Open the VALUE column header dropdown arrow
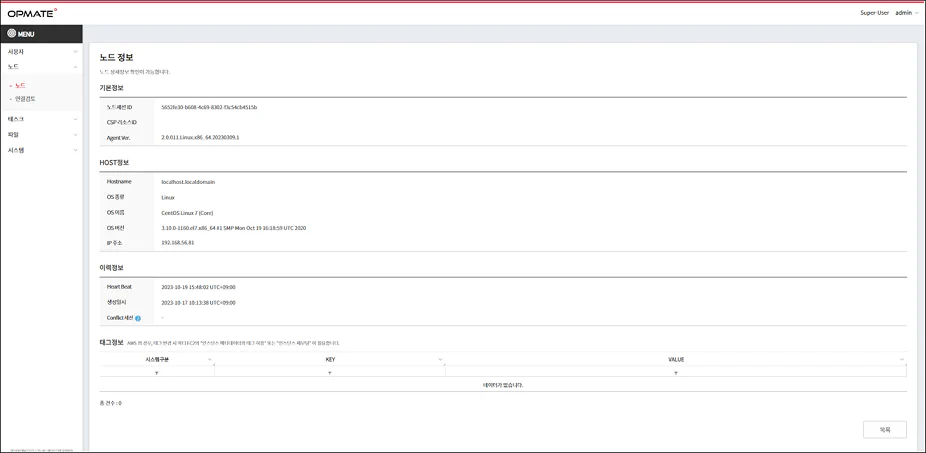 click(x=902, y=360)
